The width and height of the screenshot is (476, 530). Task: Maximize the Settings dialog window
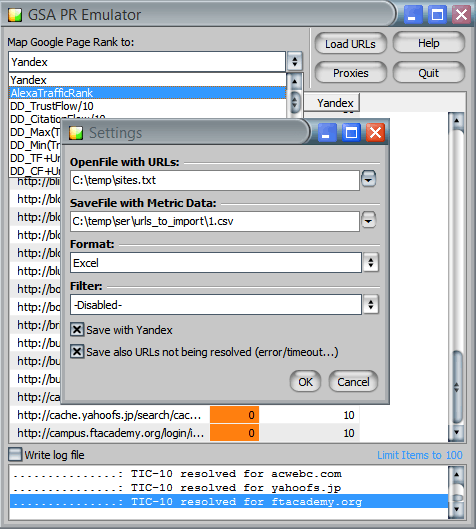351,133
